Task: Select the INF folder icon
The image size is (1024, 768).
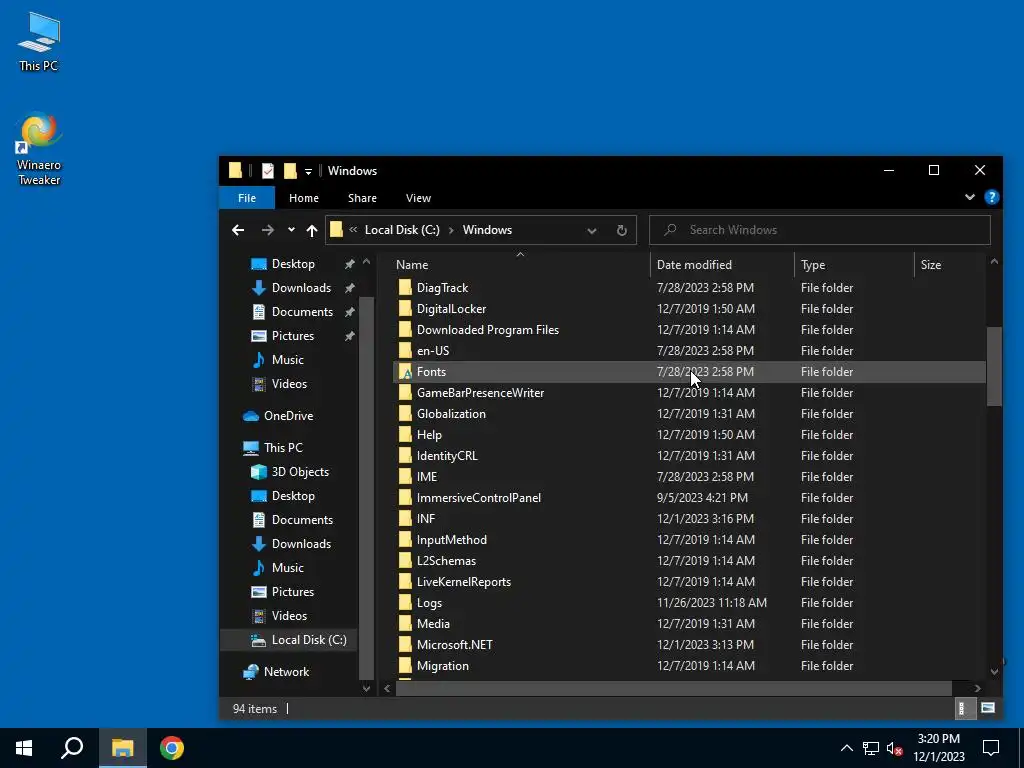Action: [x=405, y=519]
